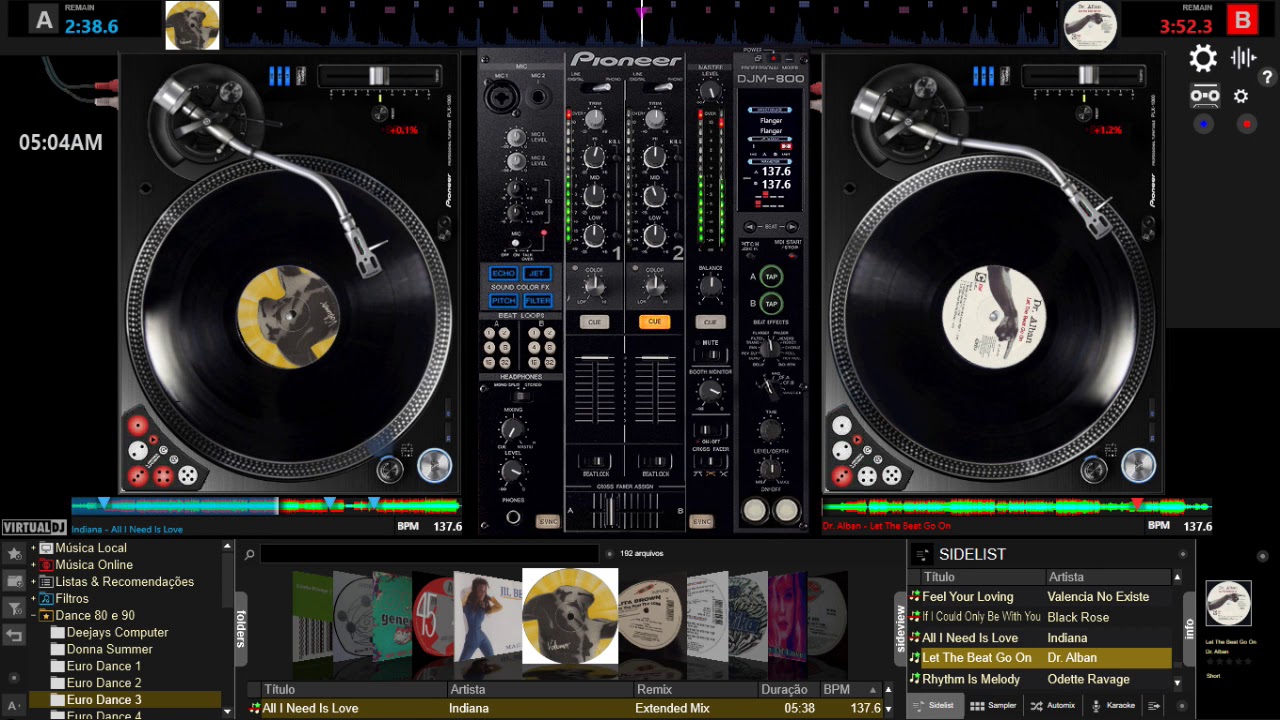The height and width of the screenshot is (720, 1280).
Task: Expand the Música Local tree node
Action: tap(33, 548)
